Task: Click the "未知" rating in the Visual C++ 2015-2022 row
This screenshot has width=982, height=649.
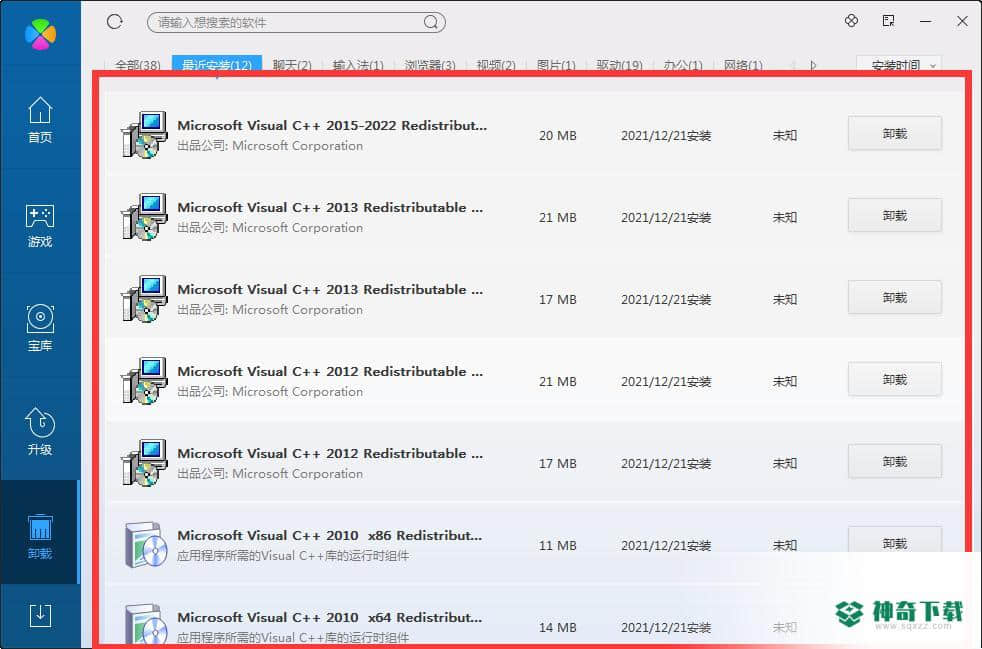Action: pos(785,135)
